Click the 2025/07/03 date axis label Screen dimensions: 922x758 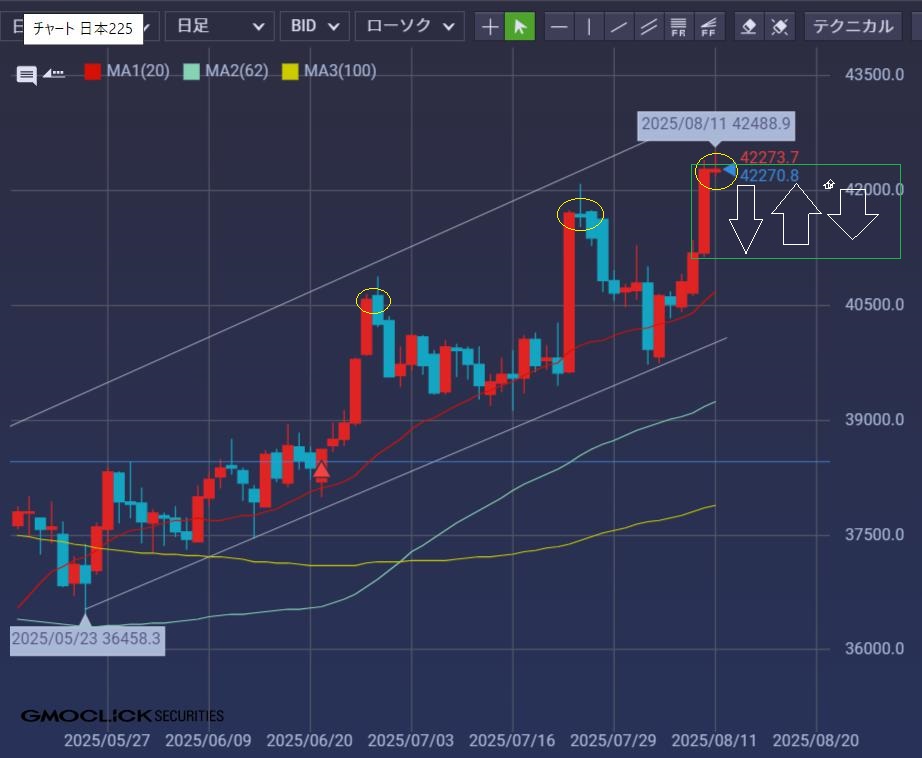pyautogui.click(x=410, y=740)
